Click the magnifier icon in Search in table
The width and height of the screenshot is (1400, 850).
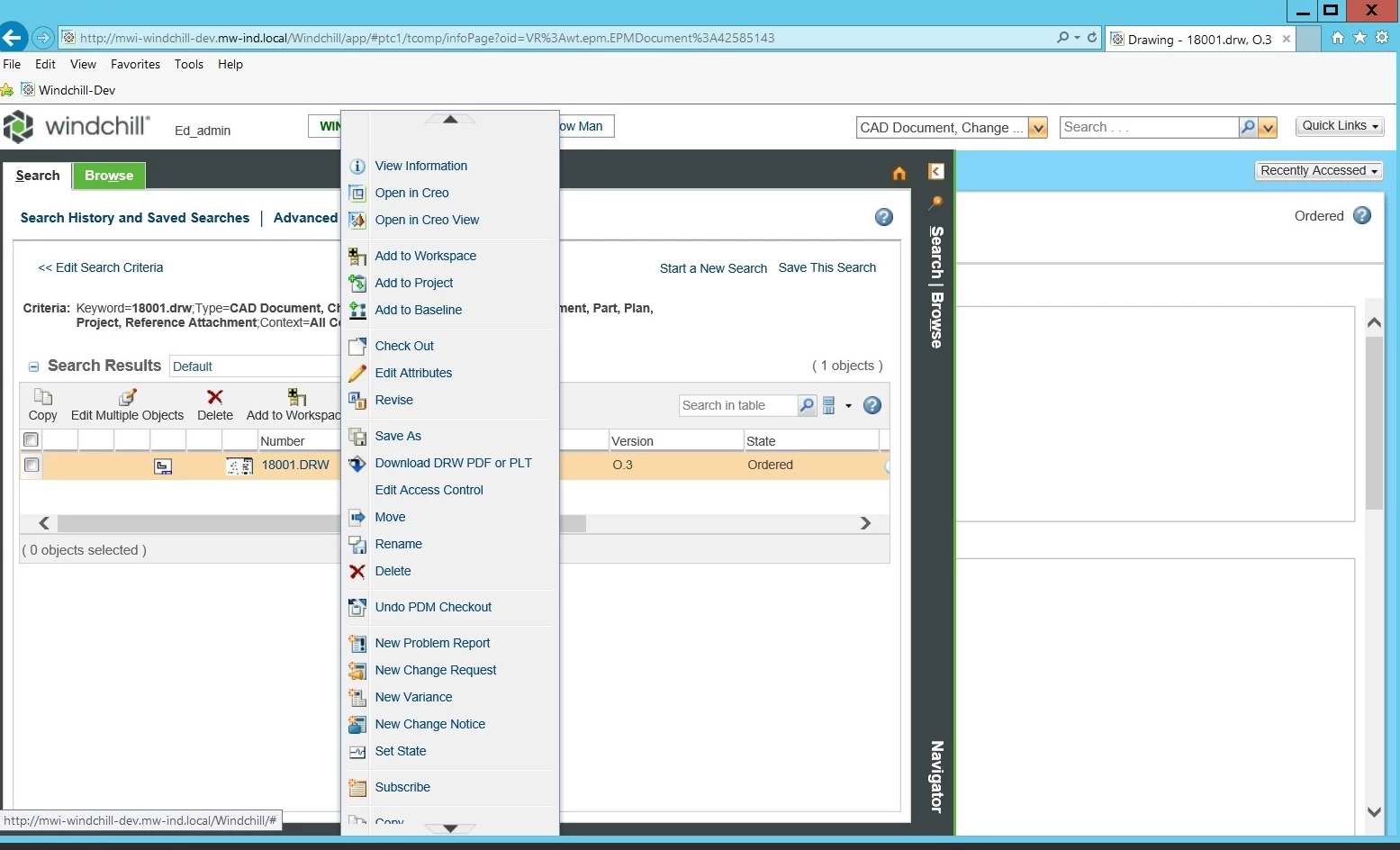pyautogui.click(x=807, y=405)
